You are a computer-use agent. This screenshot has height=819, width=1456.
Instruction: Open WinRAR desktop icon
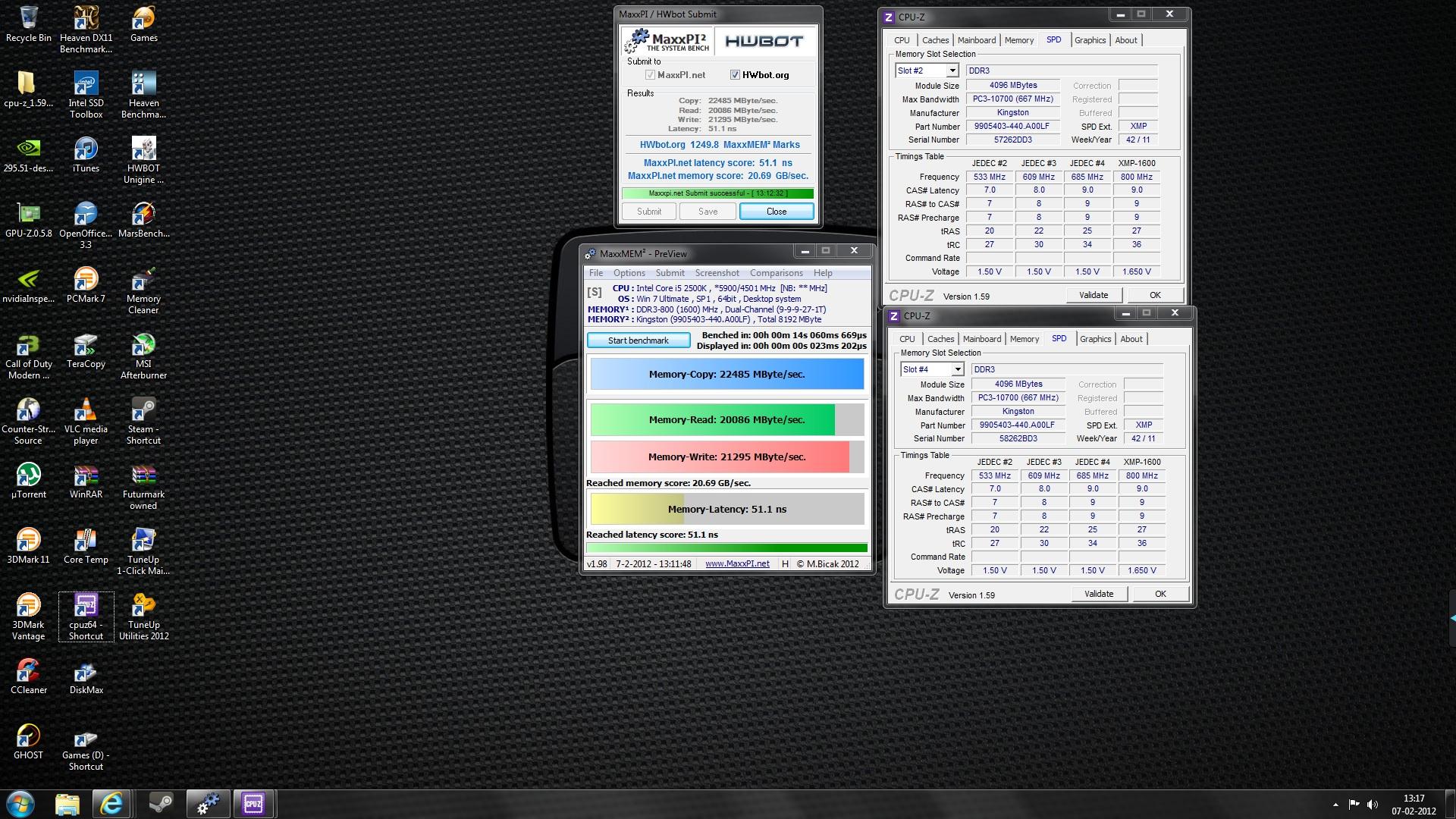[86, 481]
